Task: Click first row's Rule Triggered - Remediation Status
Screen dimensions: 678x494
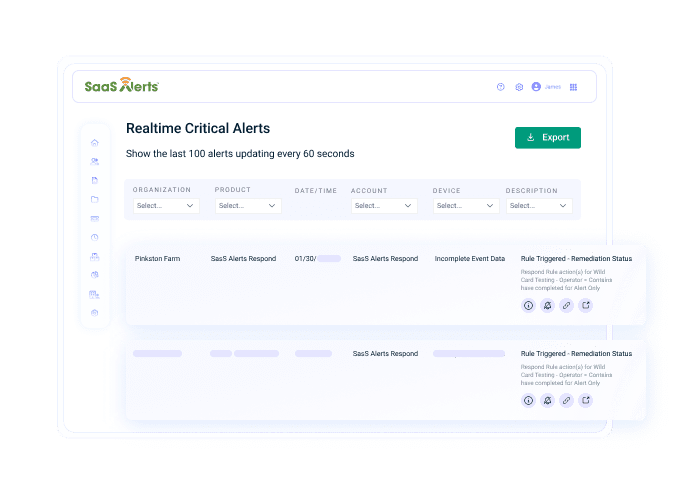Action: coord(576,259)
